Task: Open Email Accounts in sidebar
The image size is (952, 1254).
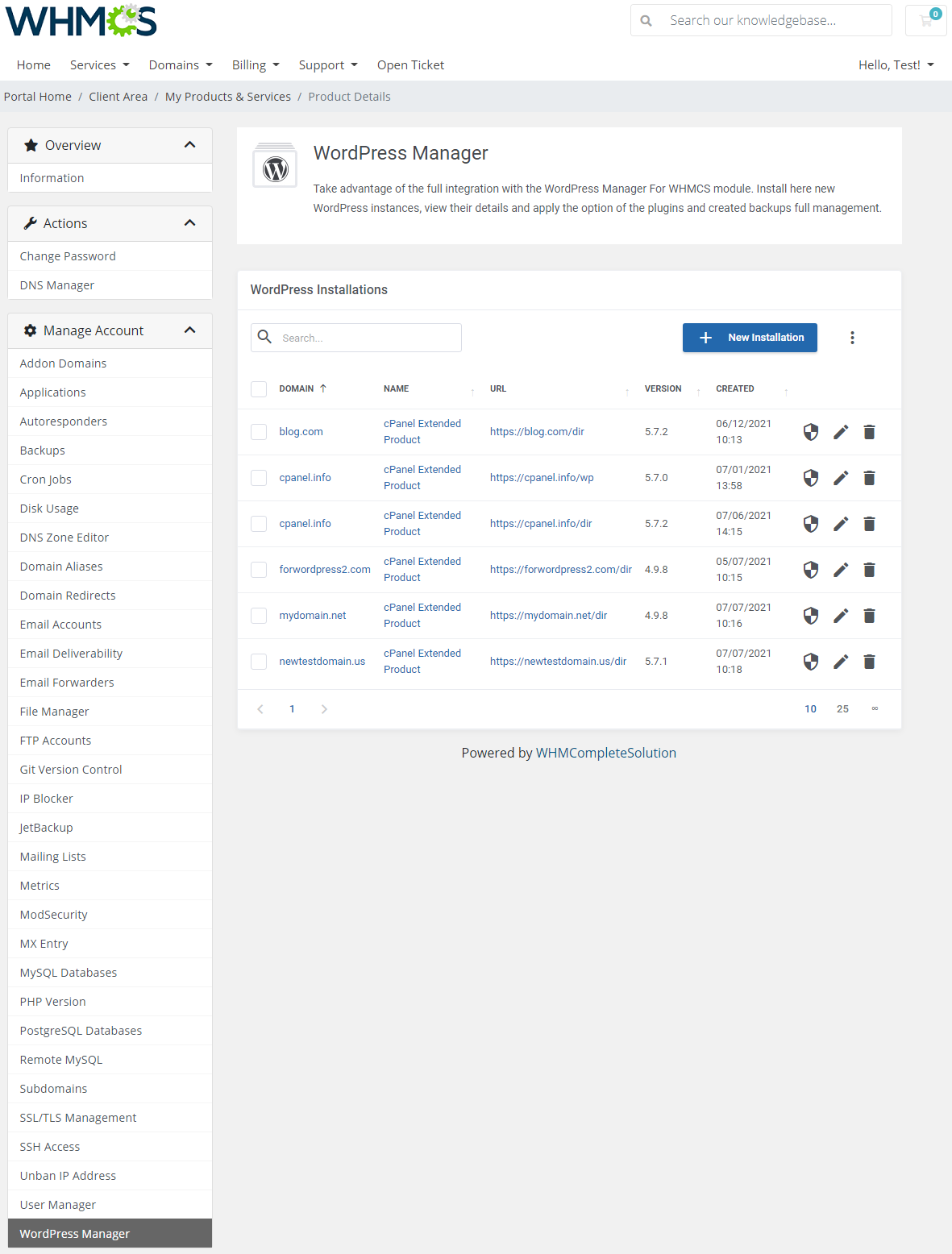Action: pyautogui.click(x=110, y=625)
